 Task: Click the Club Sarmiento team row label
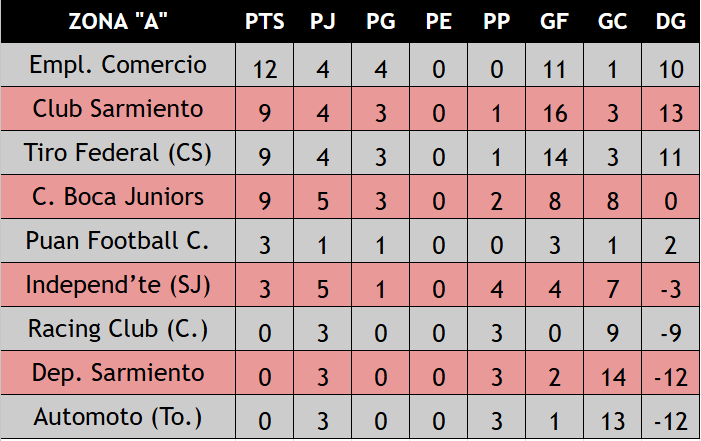[118, 109]
